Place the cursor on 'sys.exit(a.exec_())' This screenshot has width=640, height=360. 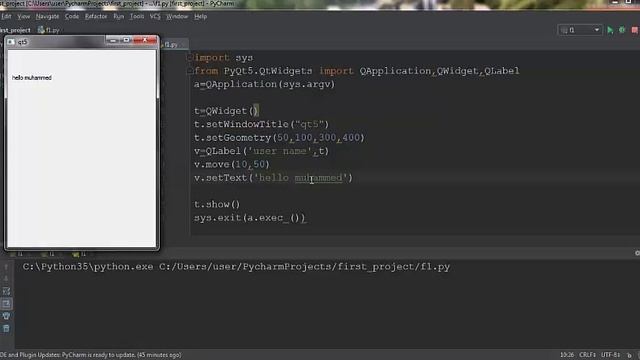pos(250,218)
